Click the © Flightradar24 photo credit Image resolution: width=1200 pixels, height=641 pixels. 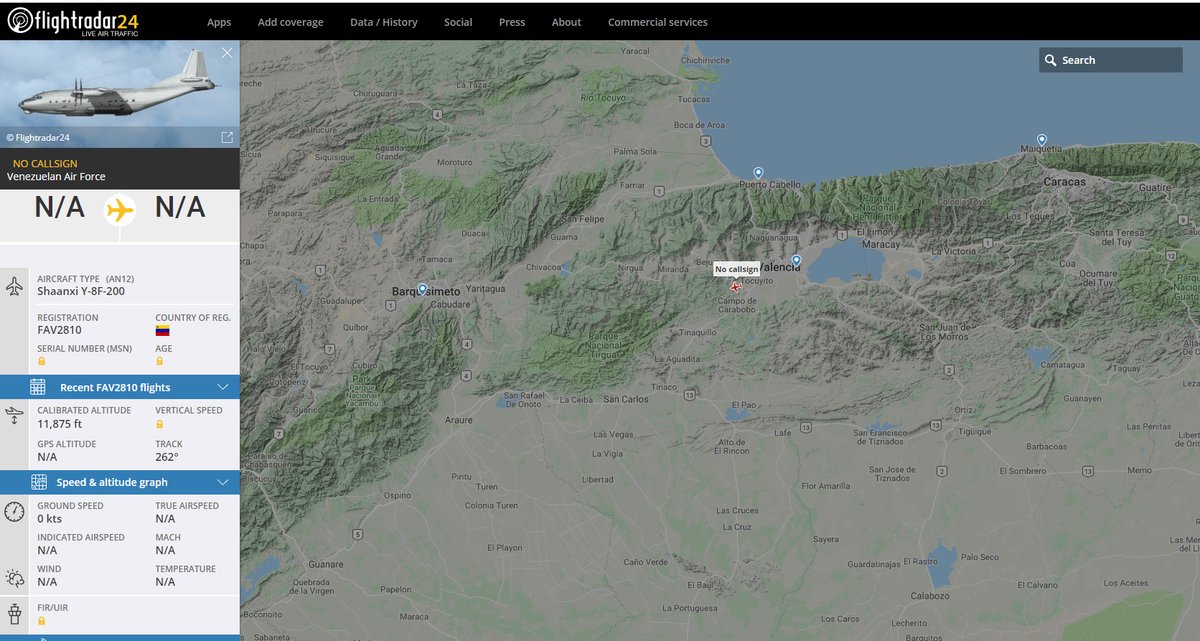tap(37, 138)
